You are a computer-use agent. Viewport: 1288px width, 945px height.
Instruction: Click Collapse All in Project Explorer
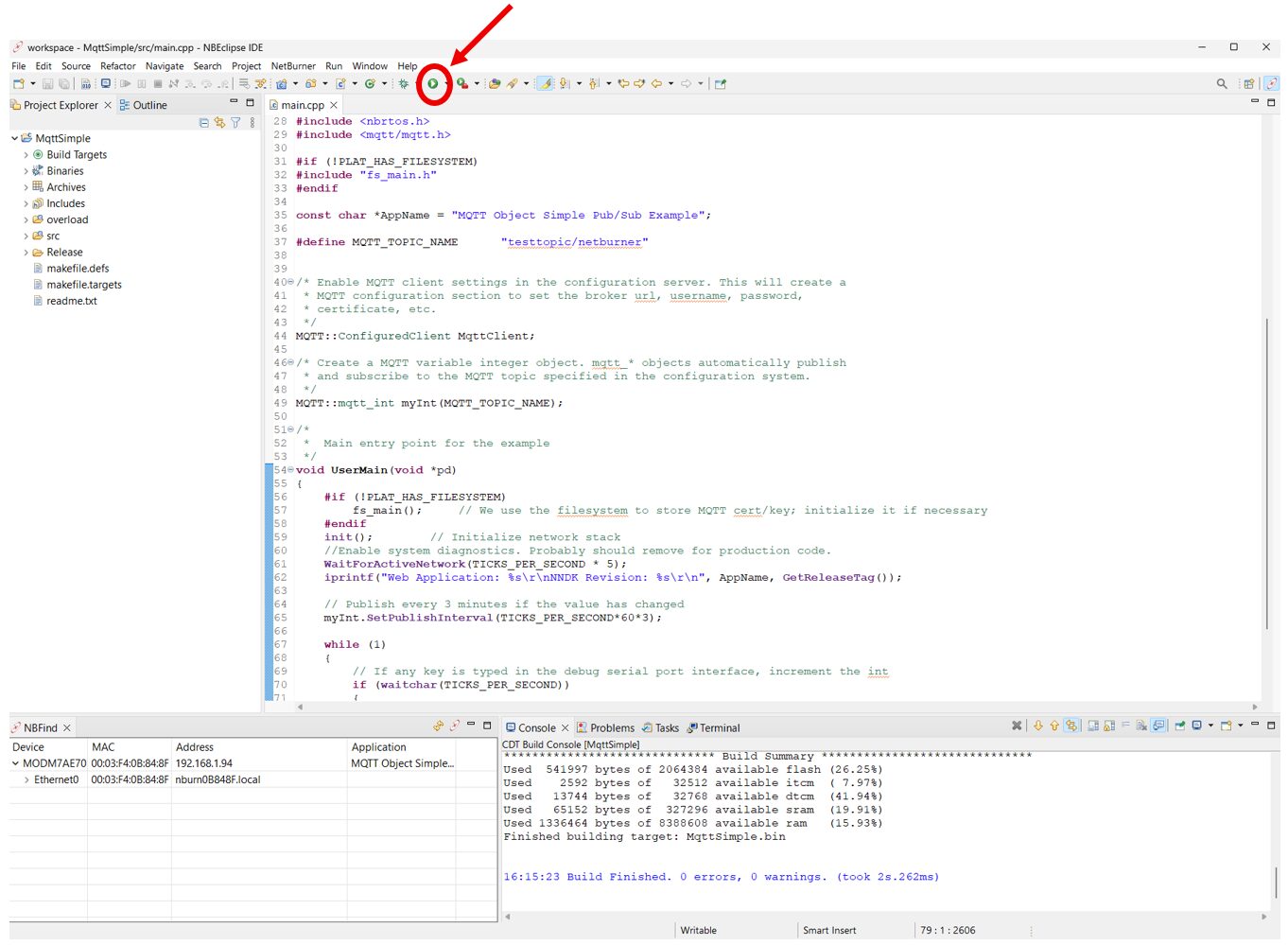pos(204,122)
